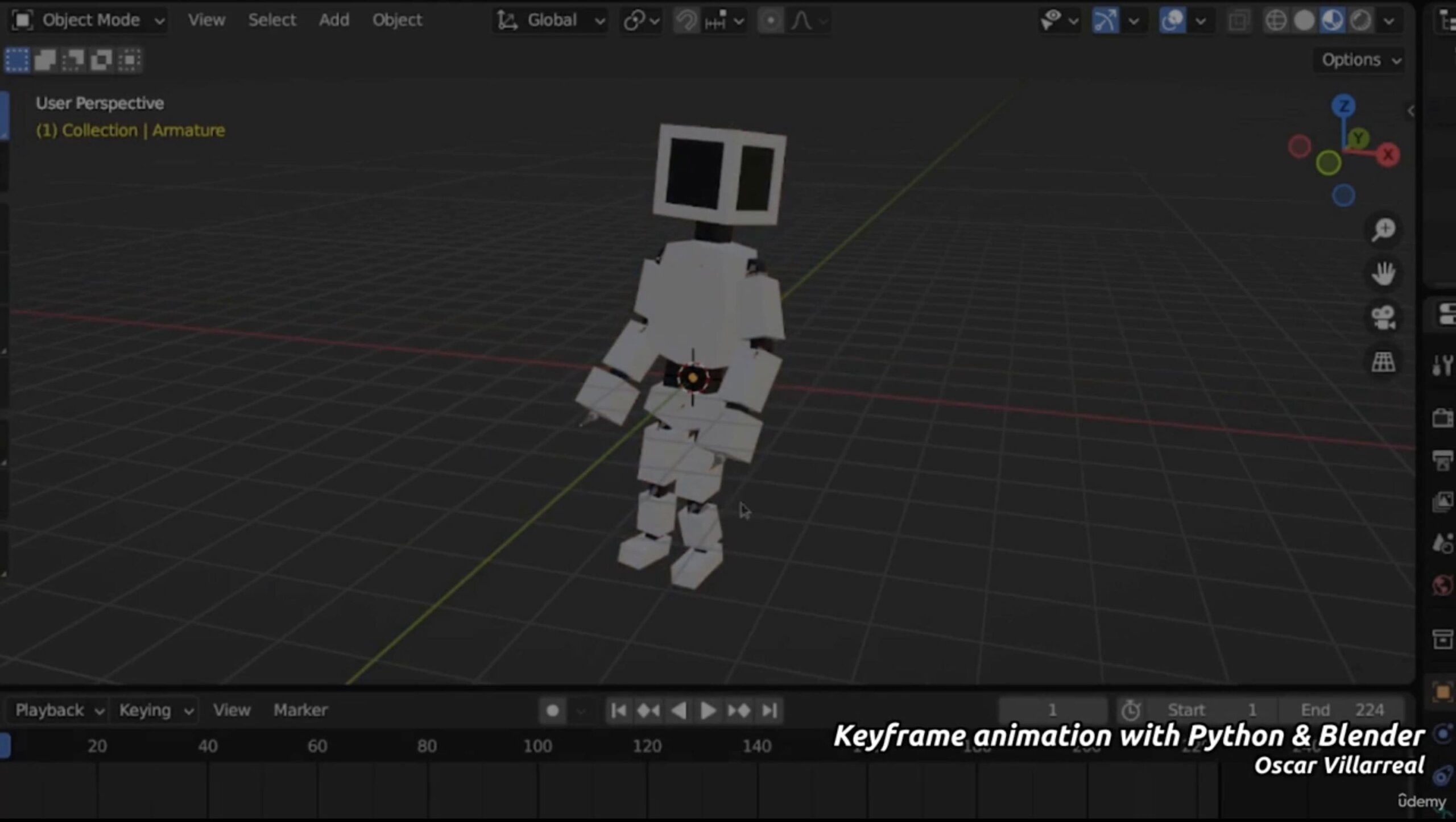Expand the Object Mode dropdown
1456x822 pixels.
[86, 19]
